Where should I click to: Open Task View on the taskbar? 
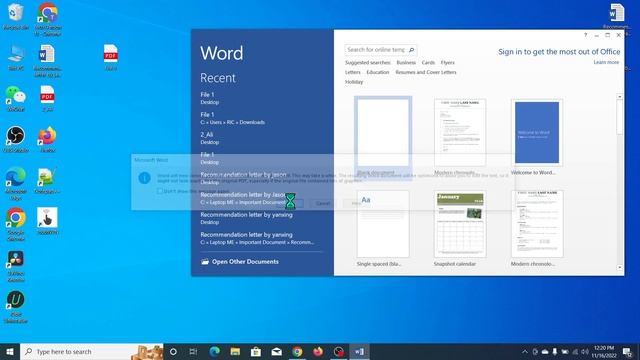(x=193, y=351)
